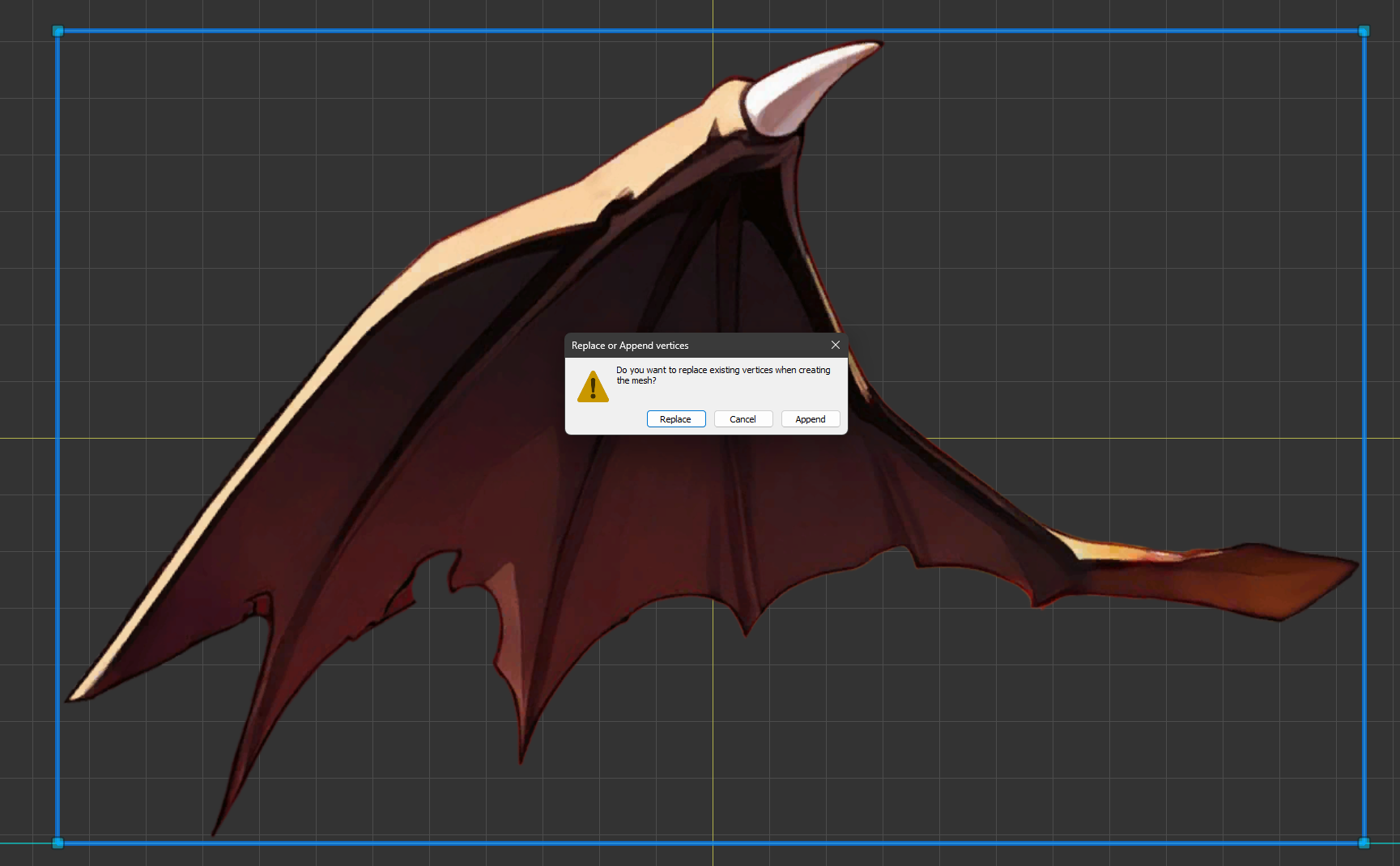Select the bottom-right bounding box handle
Image resolution: width=1400 pixels, height=866 pixels.
pyautogui.click(x=1364, y=843)
